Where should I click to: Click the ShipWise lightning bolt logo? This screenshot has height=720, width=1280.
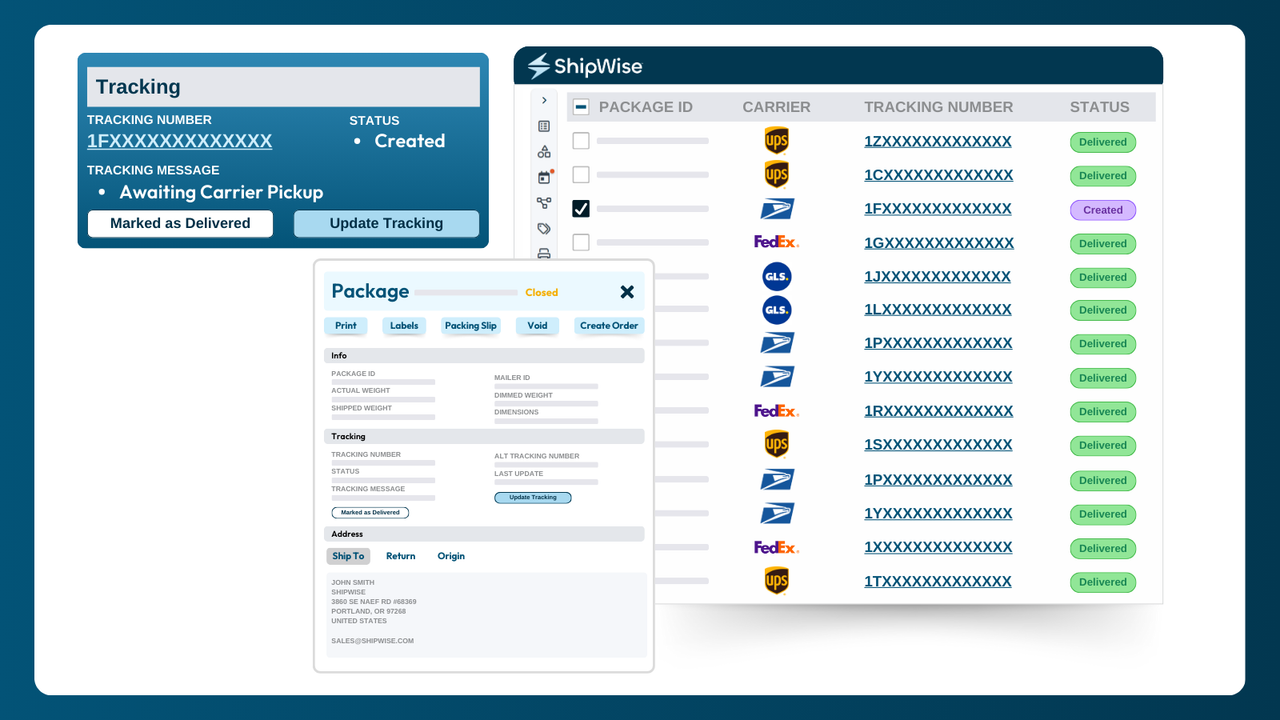(x=537, y=65)
